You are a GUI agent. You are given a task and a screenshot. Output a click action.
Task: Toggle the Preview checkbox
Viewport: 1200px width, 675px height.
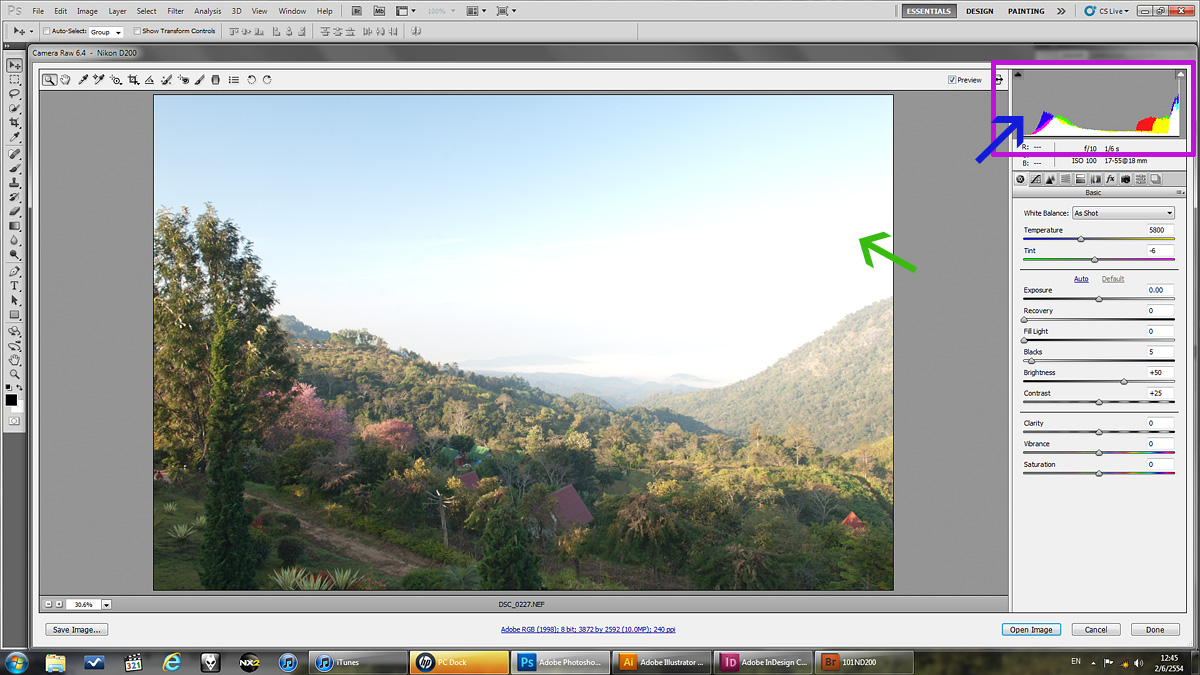click(x=952, y=80)
